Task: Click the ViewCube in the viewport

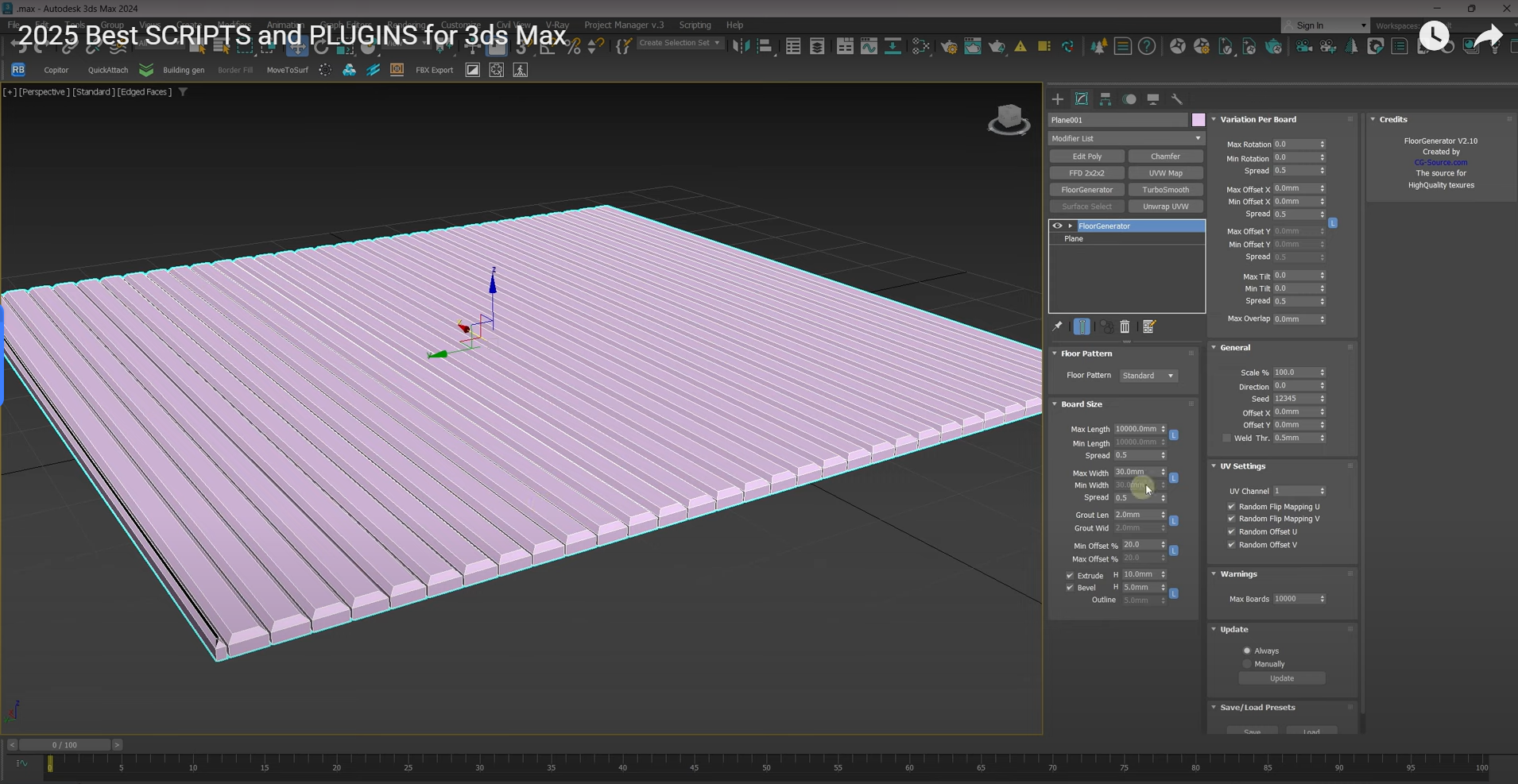Action: [x=1009, y=120]
